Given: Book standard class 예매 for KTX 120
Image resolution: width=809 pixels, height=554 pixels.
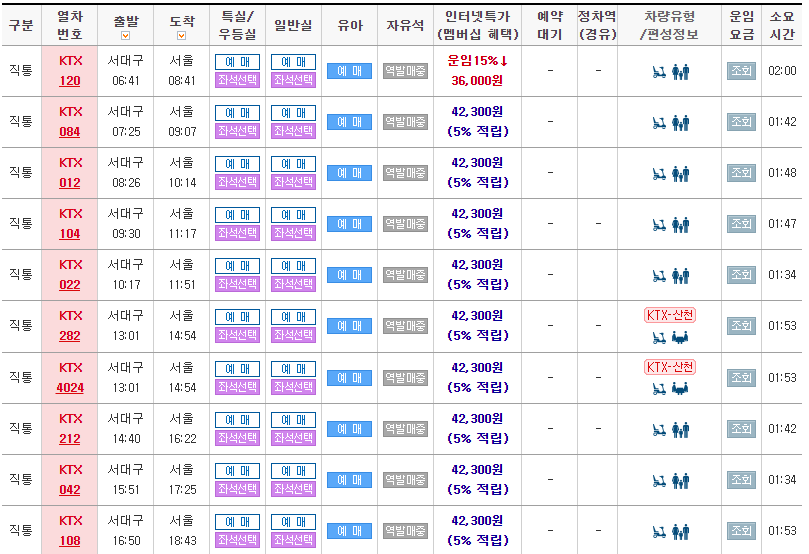Looking at the screenshot, I should (x=293, y=62).
